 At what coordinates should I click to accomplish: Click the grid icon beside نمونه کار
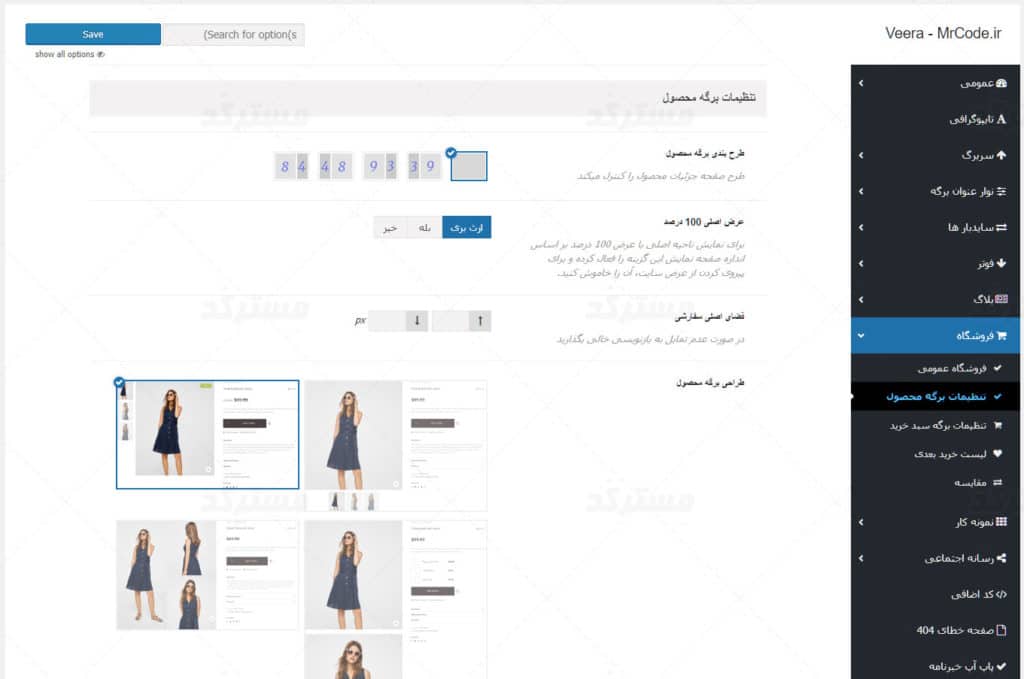[x=1001, y=522]
